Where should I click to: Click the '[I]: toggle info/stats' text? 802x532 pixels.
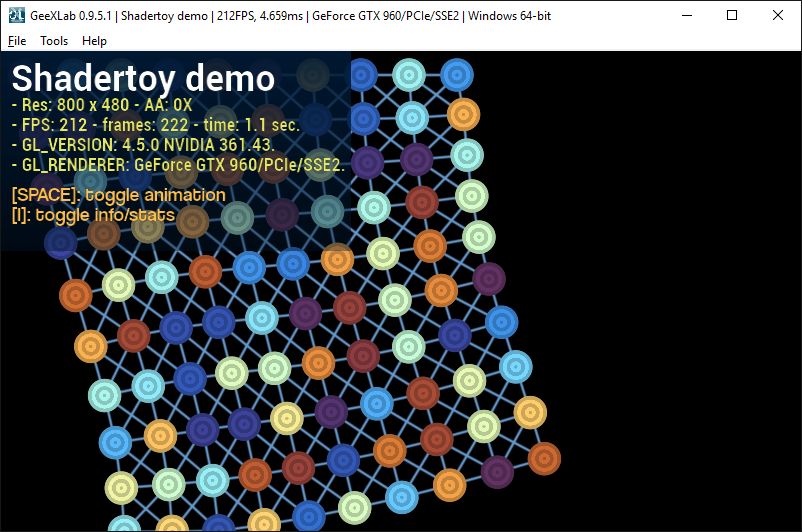pos(93,215)
